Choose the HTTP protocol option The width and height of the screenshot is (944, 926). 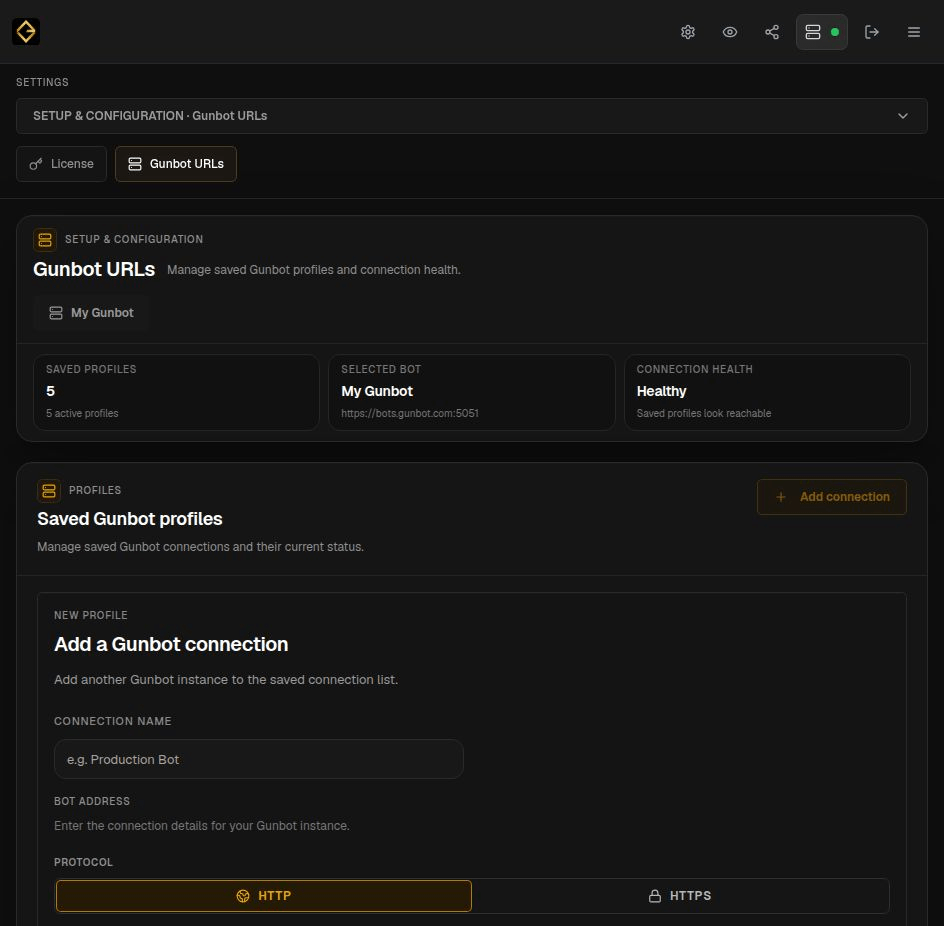tap(264, 895)
